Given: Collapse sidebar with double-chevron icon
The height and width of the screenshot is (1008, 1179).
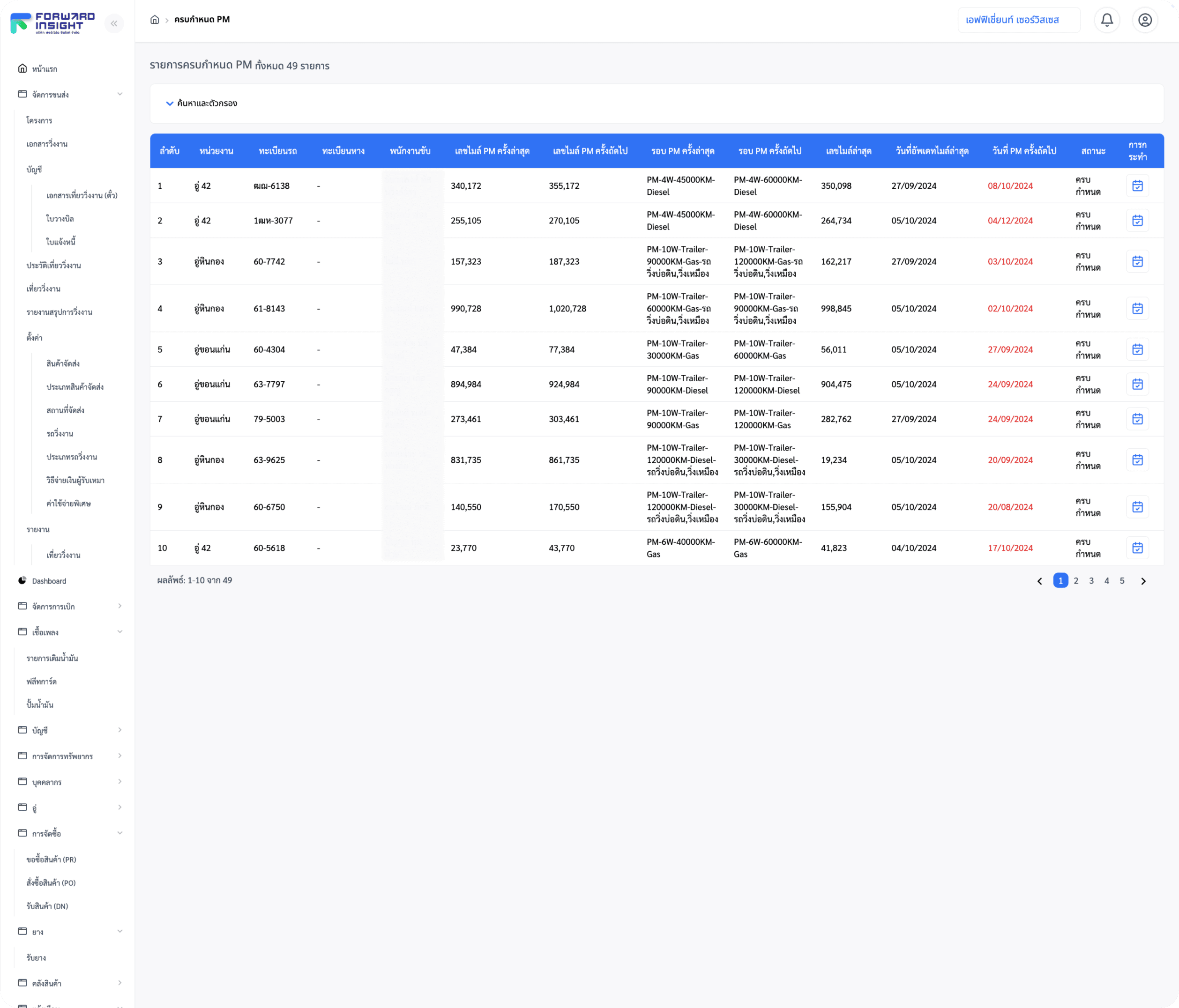Looking at the screenshot, I should [114, 23].
